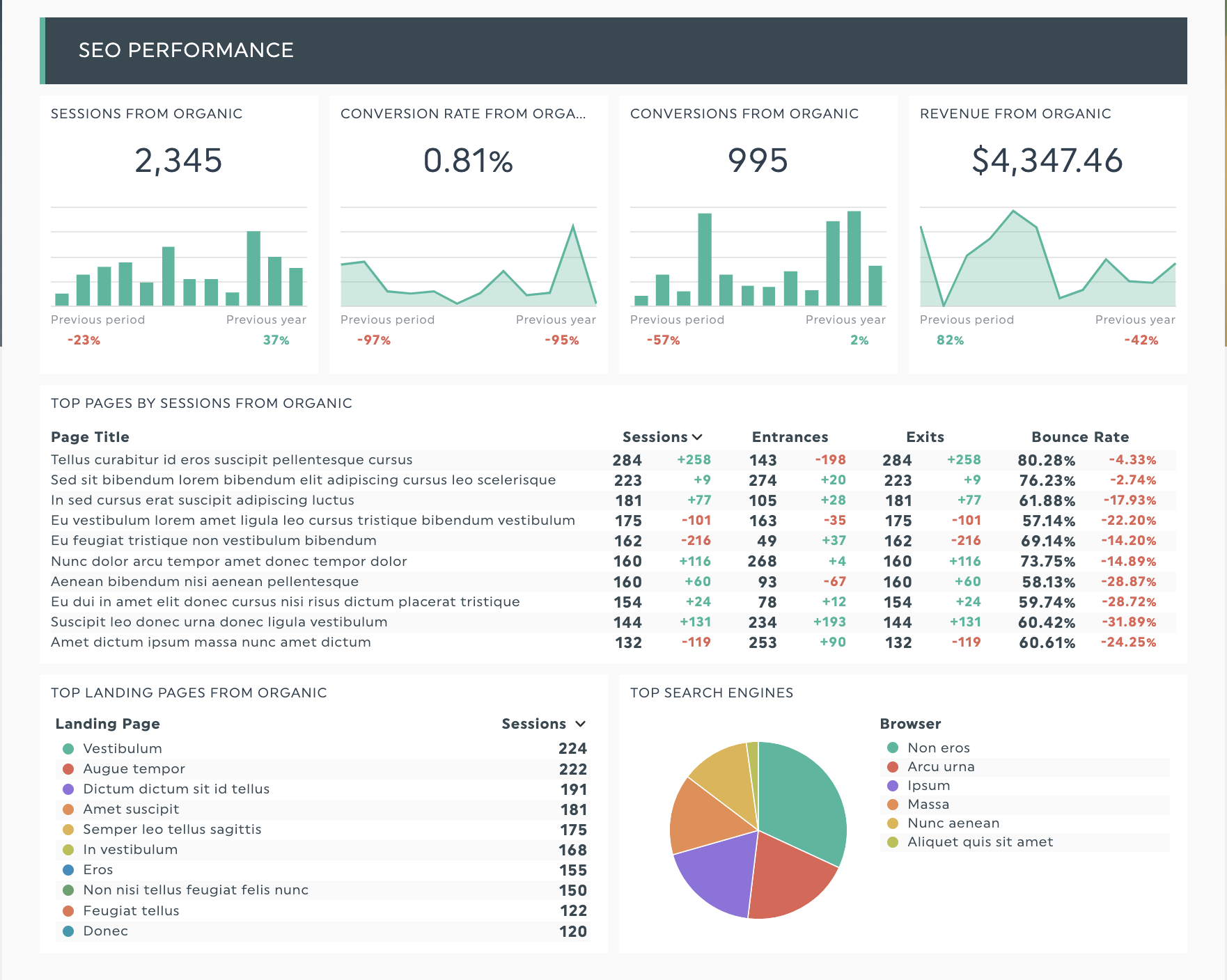Open 'Nunc dolor arcu tempor amet donec' row
Image resolution: width=1227 pixels, height=980 pixels.
(613, 562)
